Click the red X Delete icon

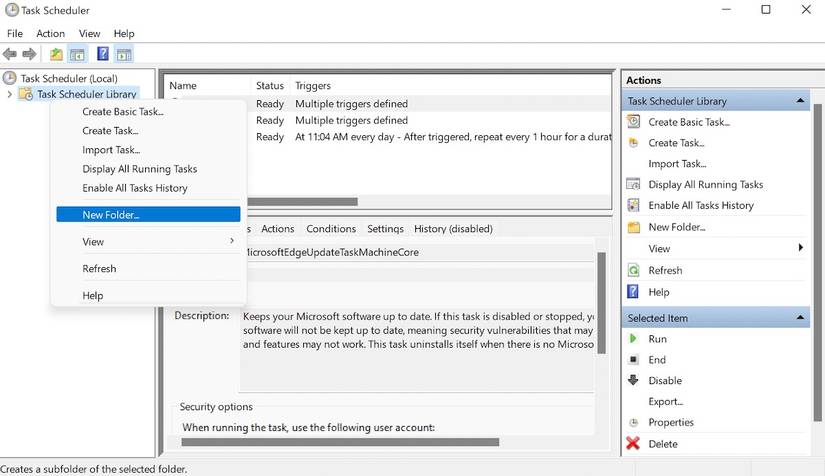(633, 443)
